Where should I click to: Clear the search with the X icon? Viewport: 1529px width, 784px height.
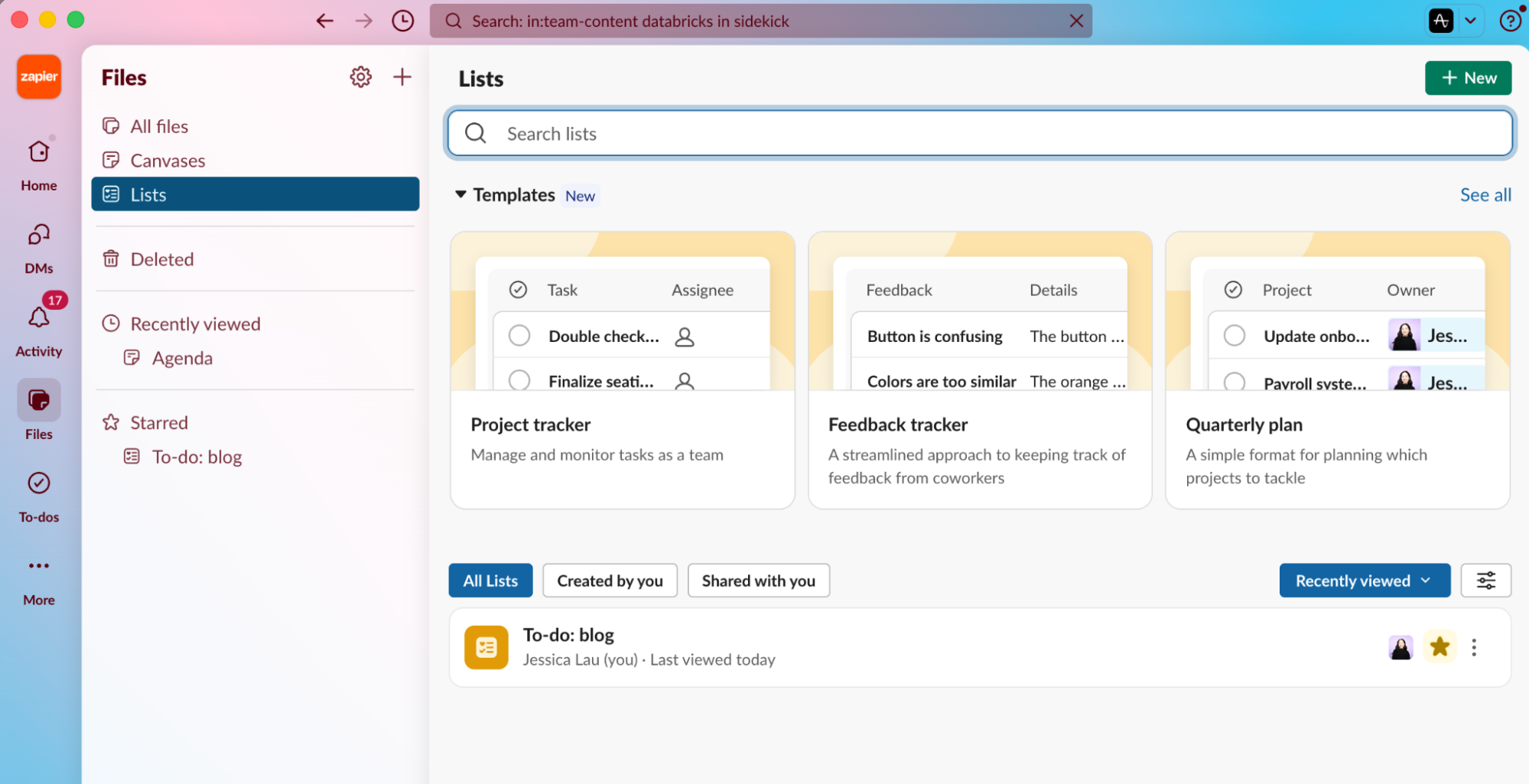[1076, 21]
